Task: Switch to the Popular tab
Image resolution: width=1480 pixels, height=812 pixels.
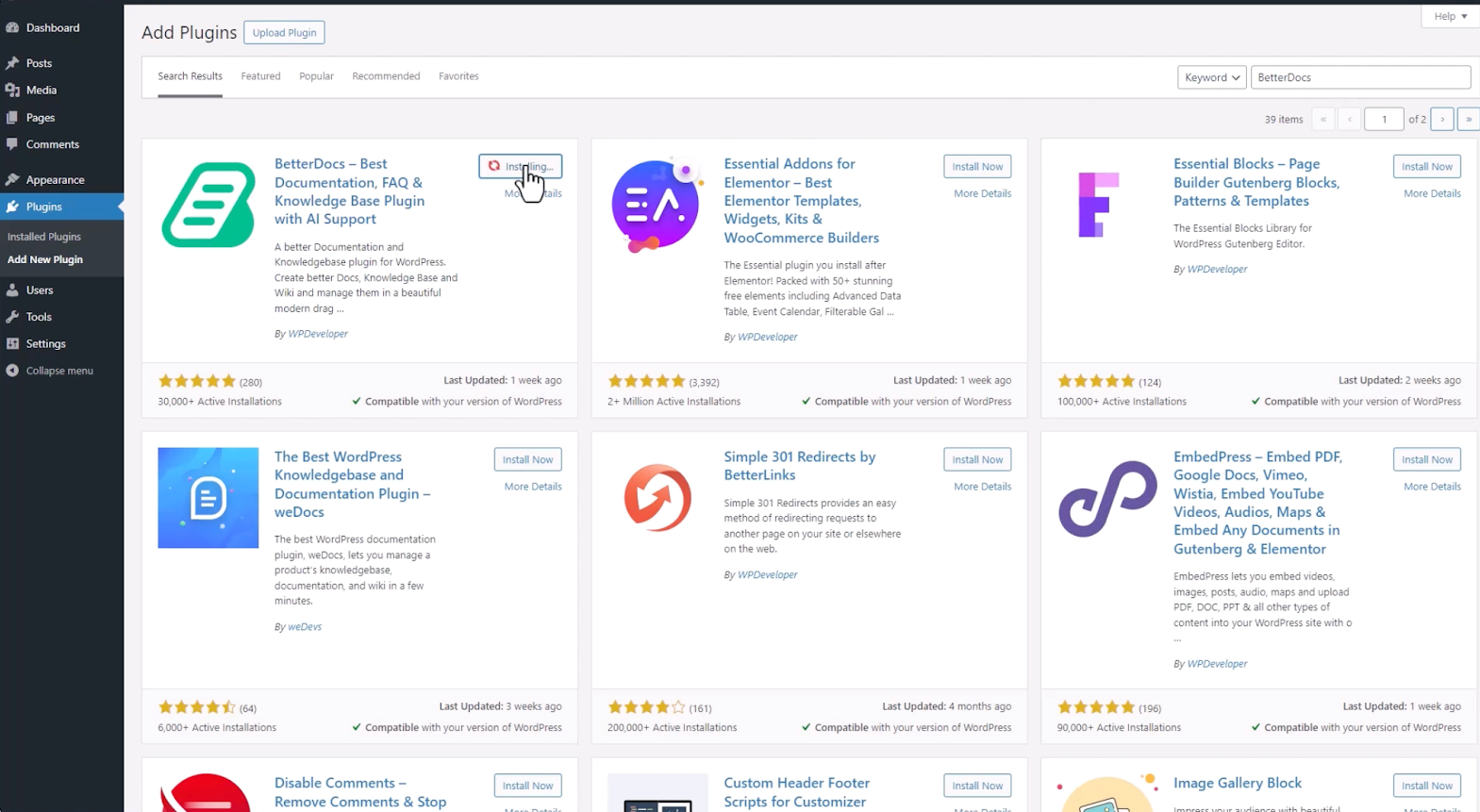Action: (x=316, y=76)
